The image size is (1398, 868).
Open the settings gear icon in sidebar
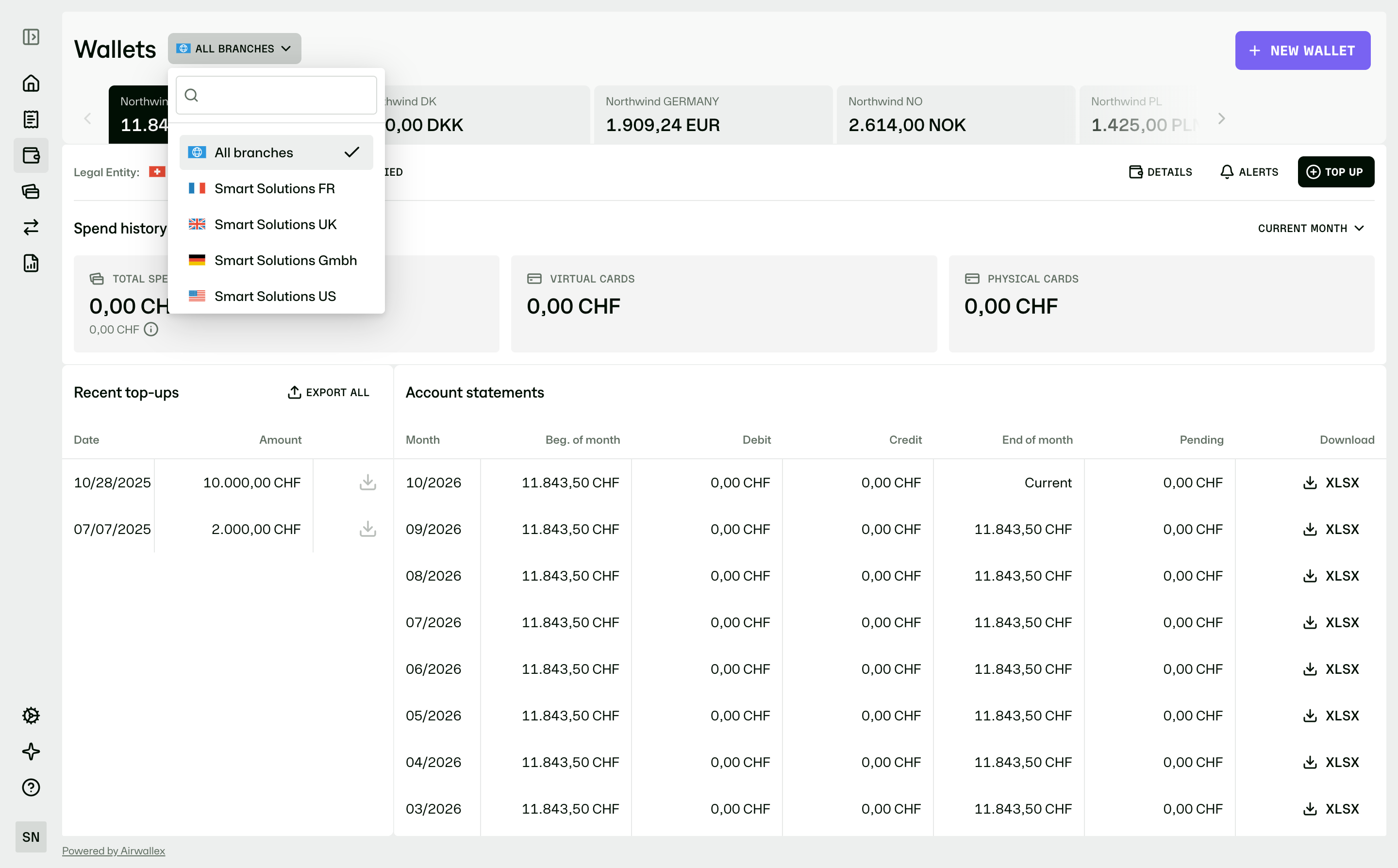31,715
